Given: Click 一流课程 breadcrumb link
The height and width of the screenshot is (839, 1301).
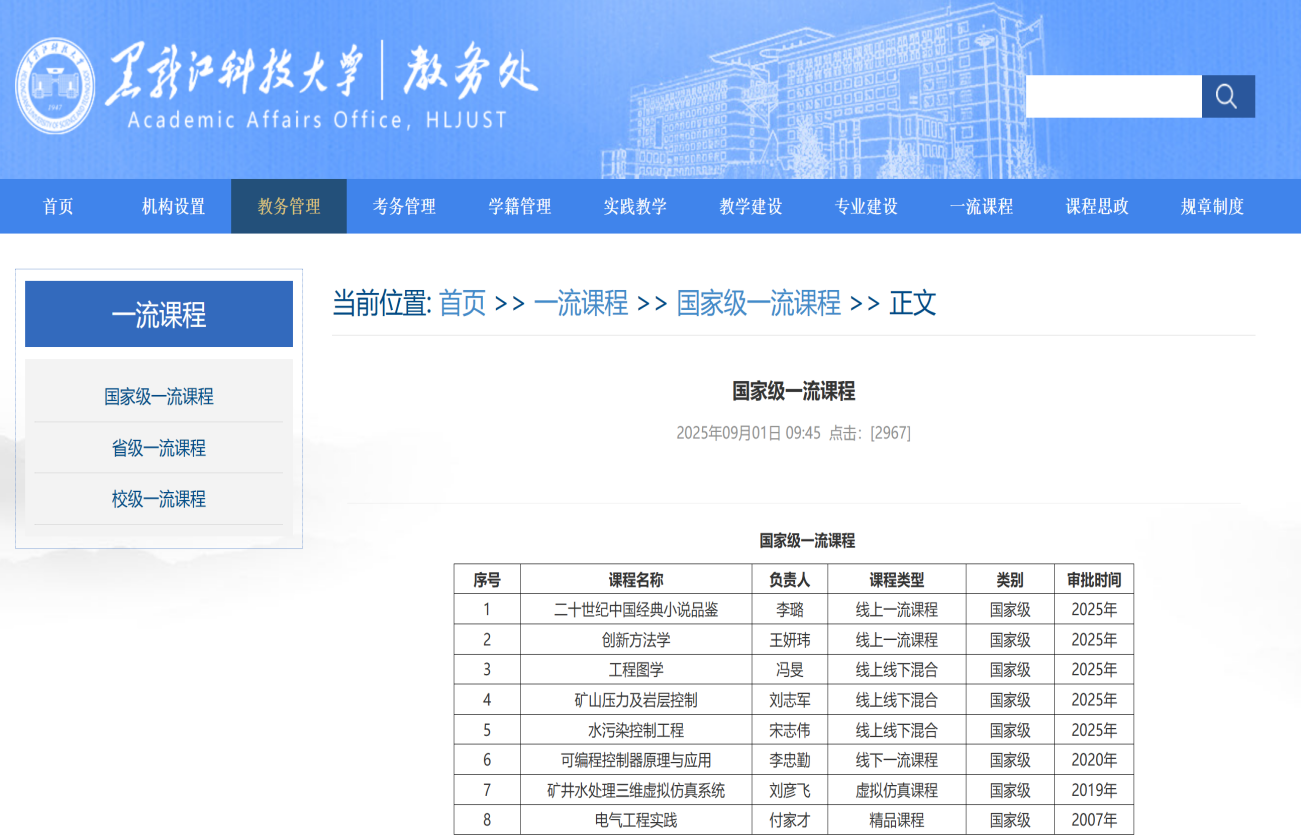Looking at the screenshot, I should click(x=580, y=303).
